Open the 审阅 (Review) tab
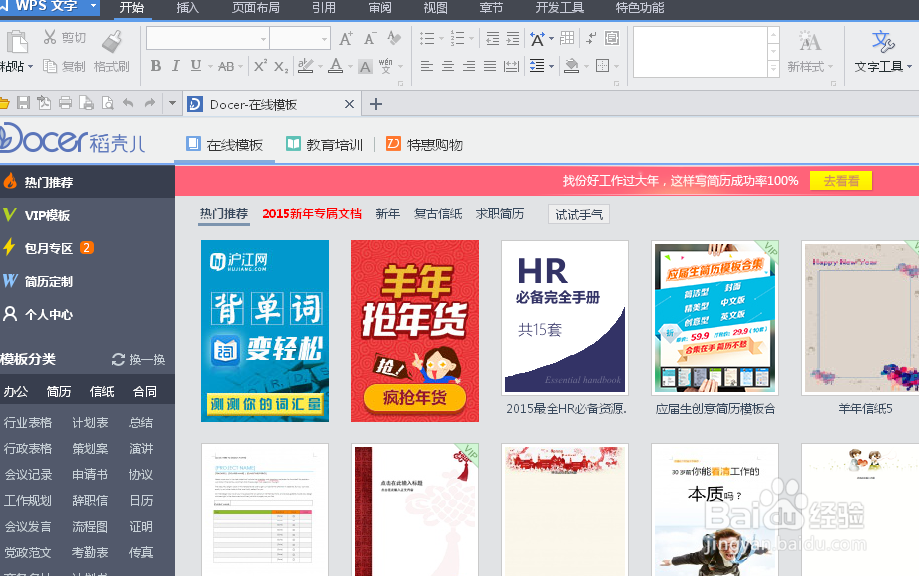 [x=380, y=8]
